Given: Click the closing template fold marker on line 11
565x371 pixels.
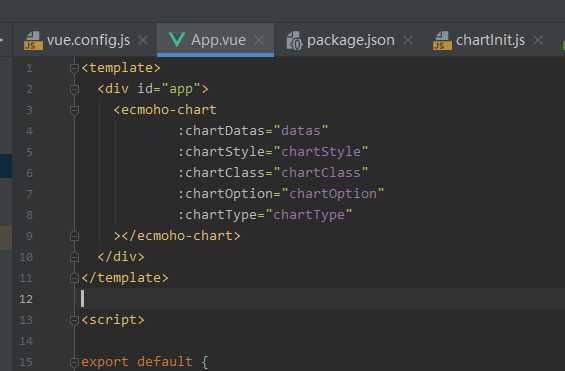Looking at the screenshot, I should pyautogui.click(x=75, y=278).
